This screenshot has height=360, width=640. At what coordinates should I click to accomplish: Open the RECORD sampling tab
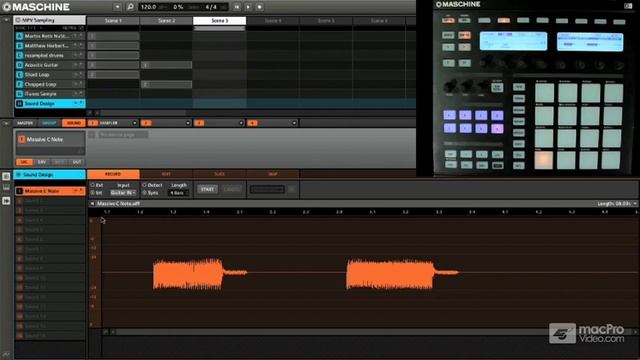coord(113,174)
